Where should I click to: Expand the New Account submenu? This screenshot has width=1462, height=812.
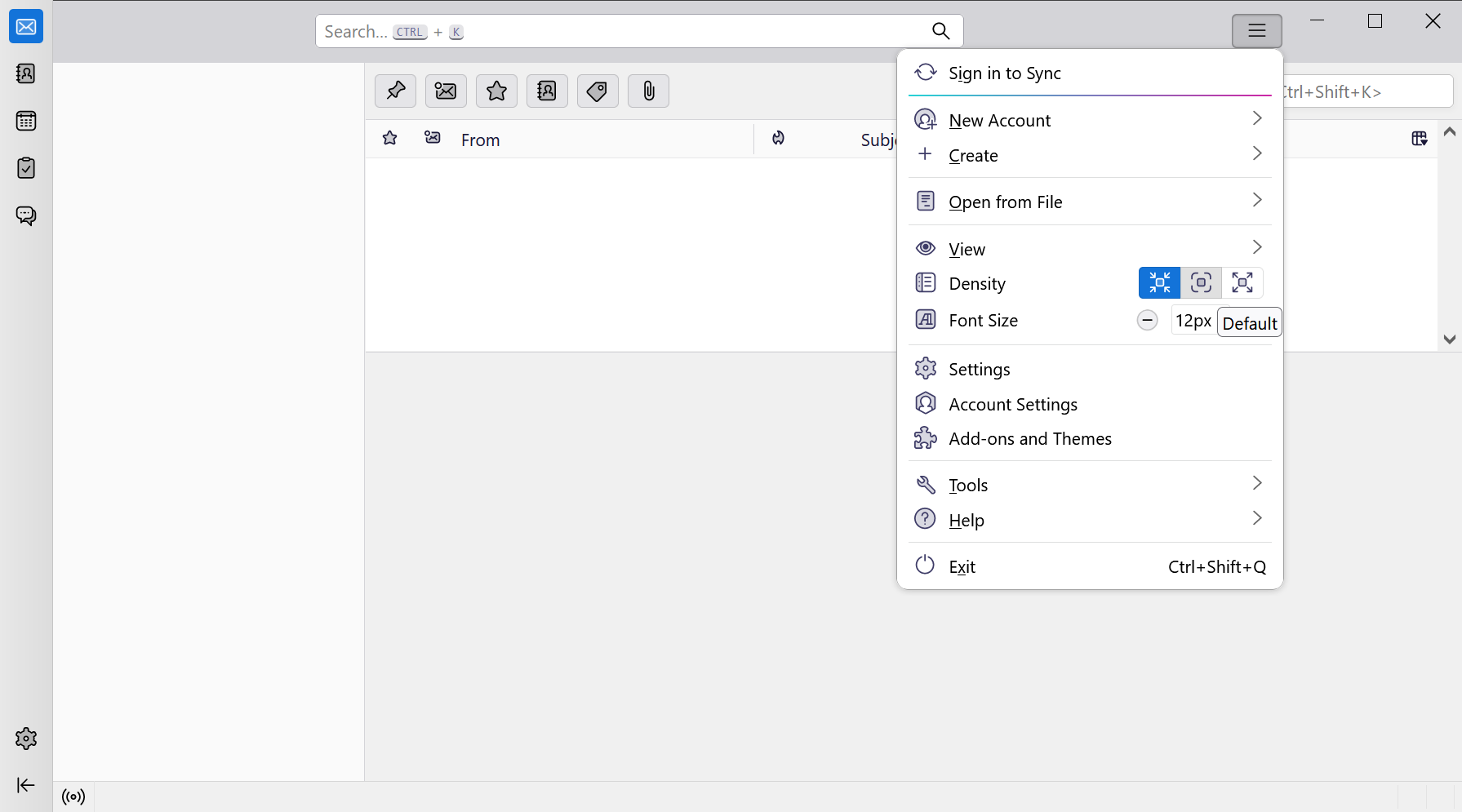[x=1090, y=120]
